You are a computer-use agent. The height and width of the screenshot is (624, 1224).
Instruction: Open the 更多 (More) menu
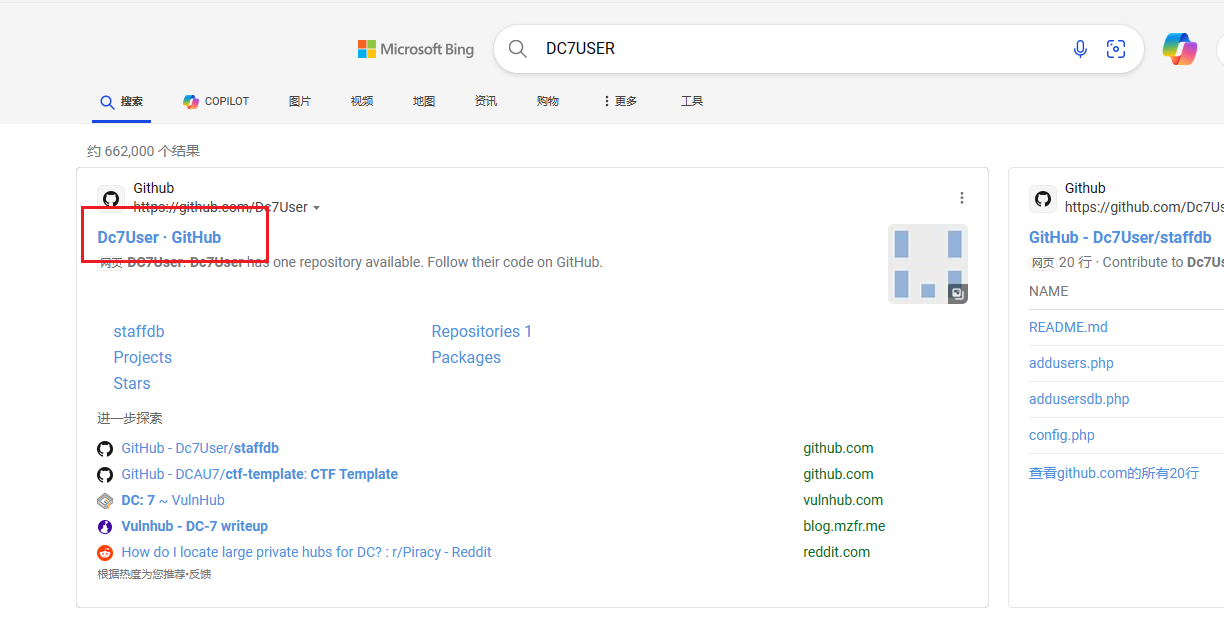(620, 101)
